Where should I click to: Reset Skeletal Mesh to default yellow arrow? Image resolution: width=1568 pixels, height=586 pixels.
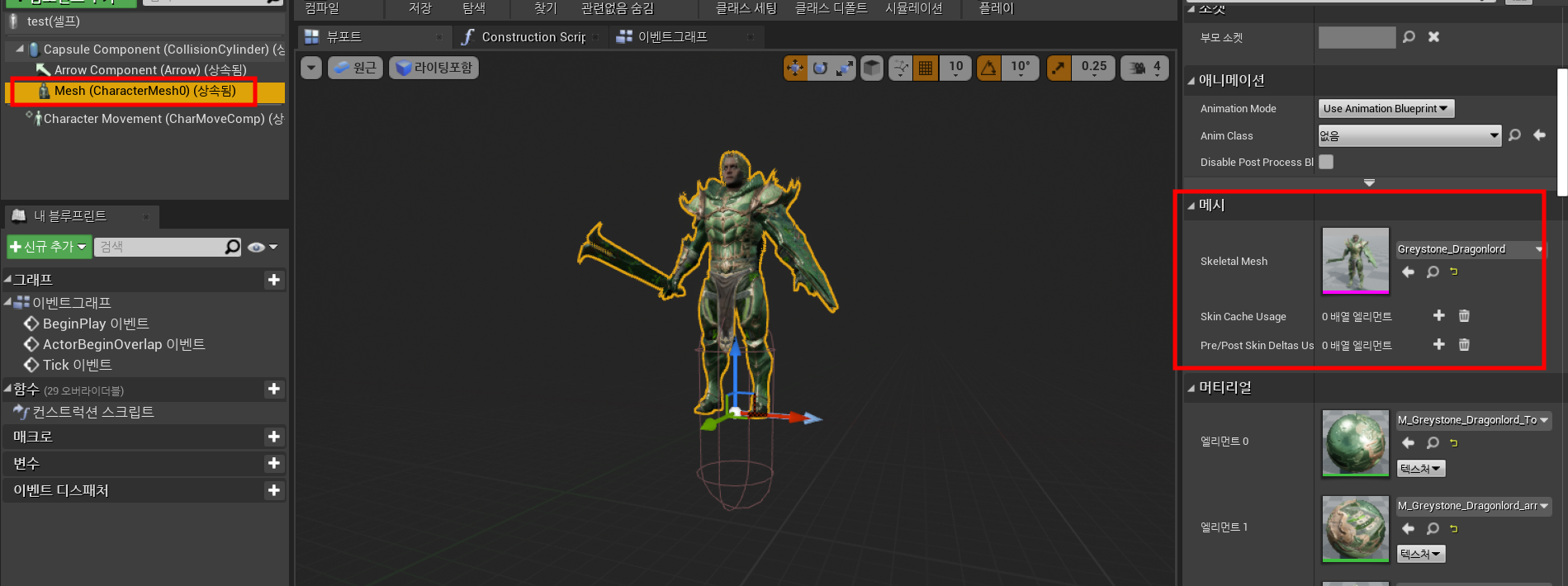coord(1454,272)
